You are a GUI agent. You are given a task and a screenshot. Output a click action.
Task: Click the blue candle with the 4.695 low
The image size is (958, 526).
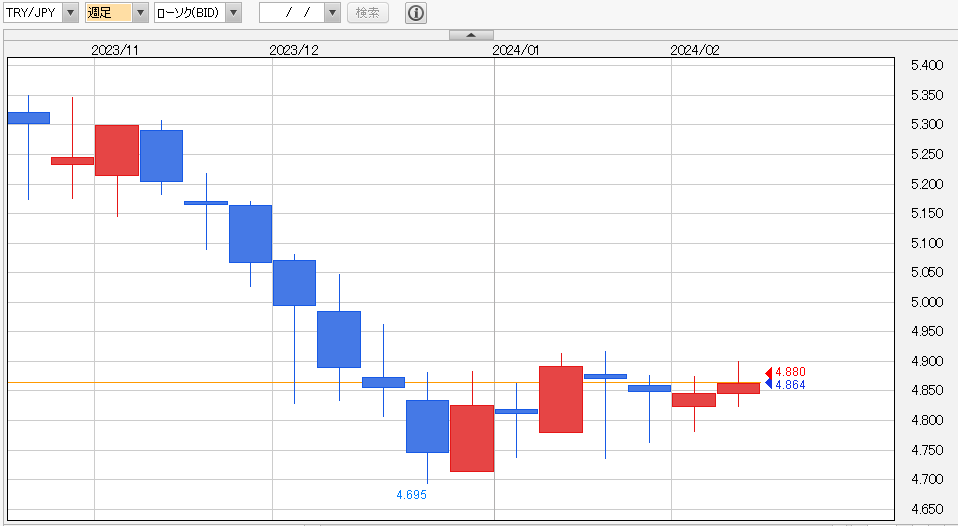tap(427, 426)
